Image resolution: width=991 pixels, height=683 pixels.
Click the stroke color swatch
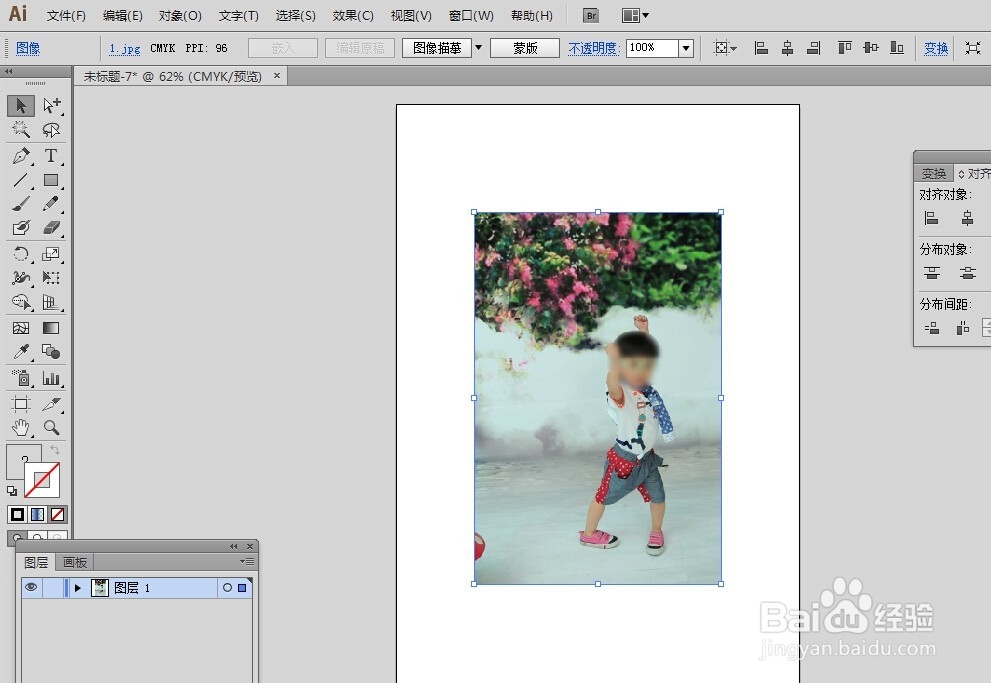click(42, 480)
